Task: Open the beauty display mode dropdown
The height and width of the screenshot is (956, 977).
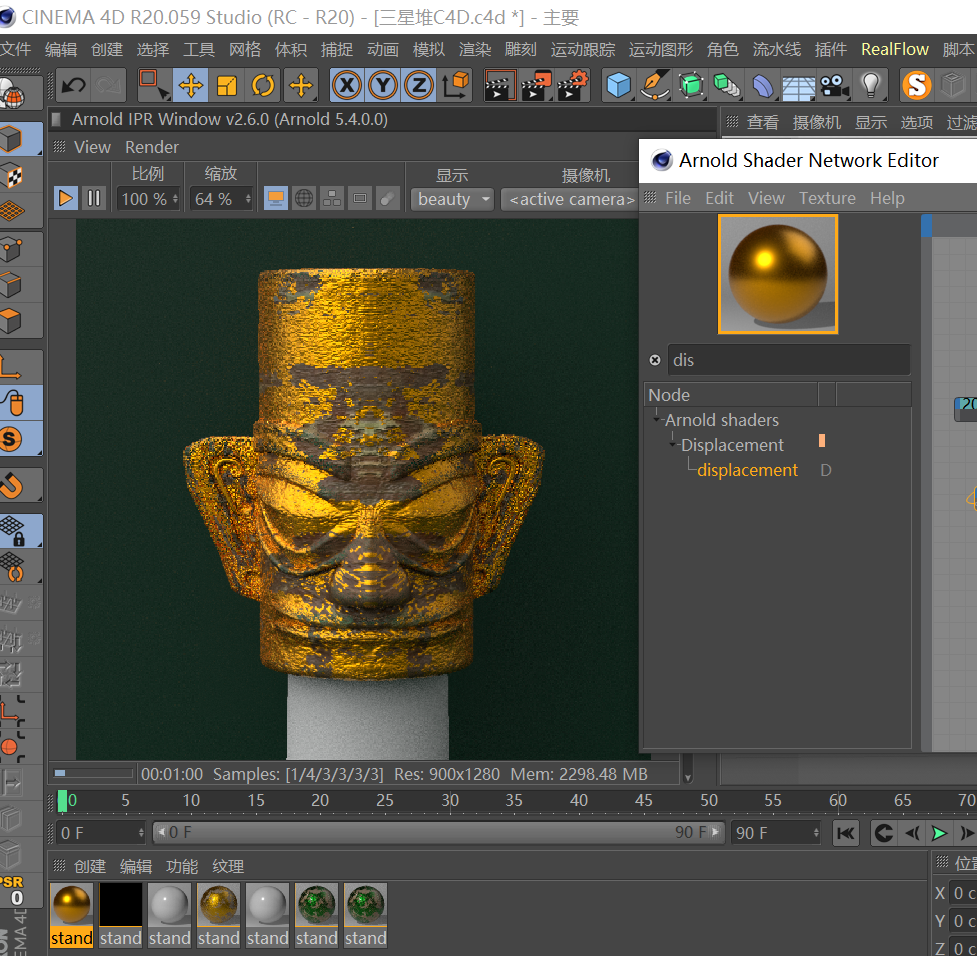Action: point(452,199)
